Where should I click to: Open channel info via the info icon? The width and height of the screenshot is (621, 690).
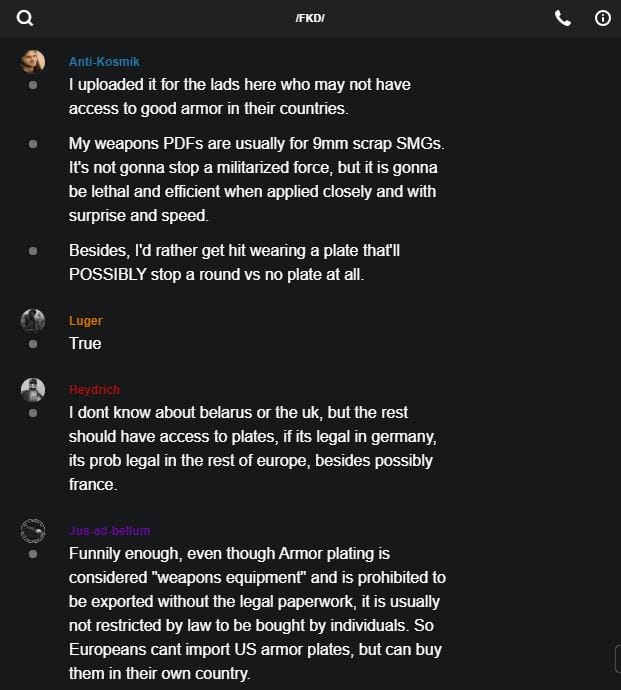click(x=603, y=18)
